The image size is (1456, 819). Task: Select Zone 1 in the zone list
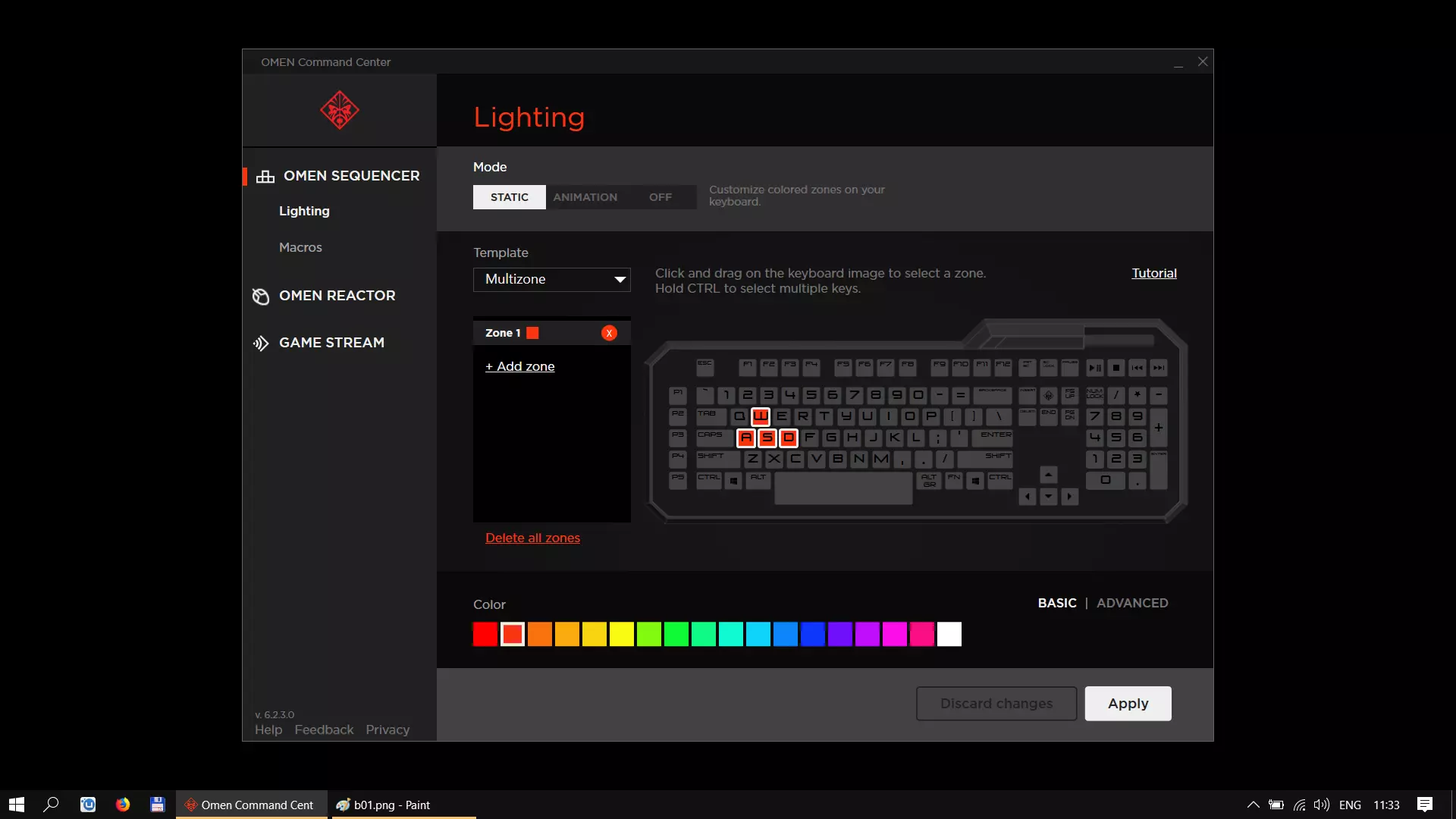(x=552, y=333)
